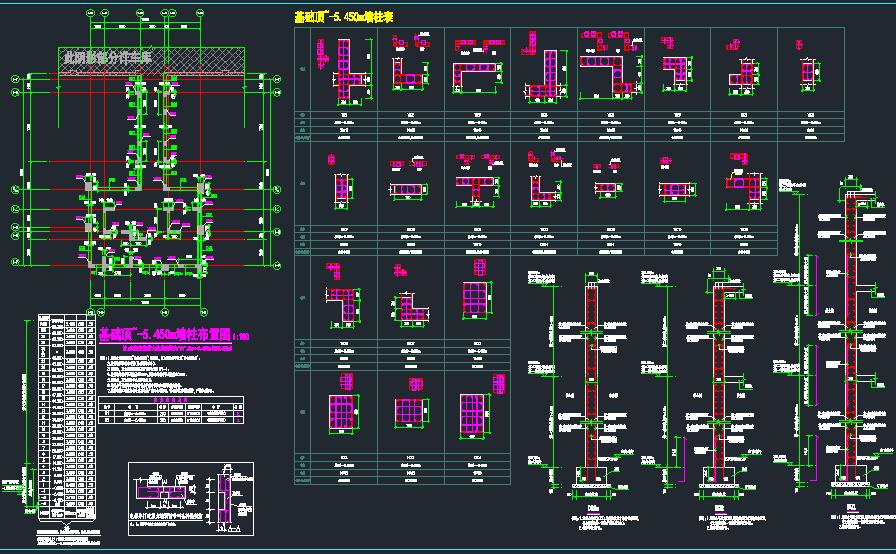Click the tallest rightmost column elevation detail
The width and height of the screenshot is (896, 554).
(x=851, y=340)
